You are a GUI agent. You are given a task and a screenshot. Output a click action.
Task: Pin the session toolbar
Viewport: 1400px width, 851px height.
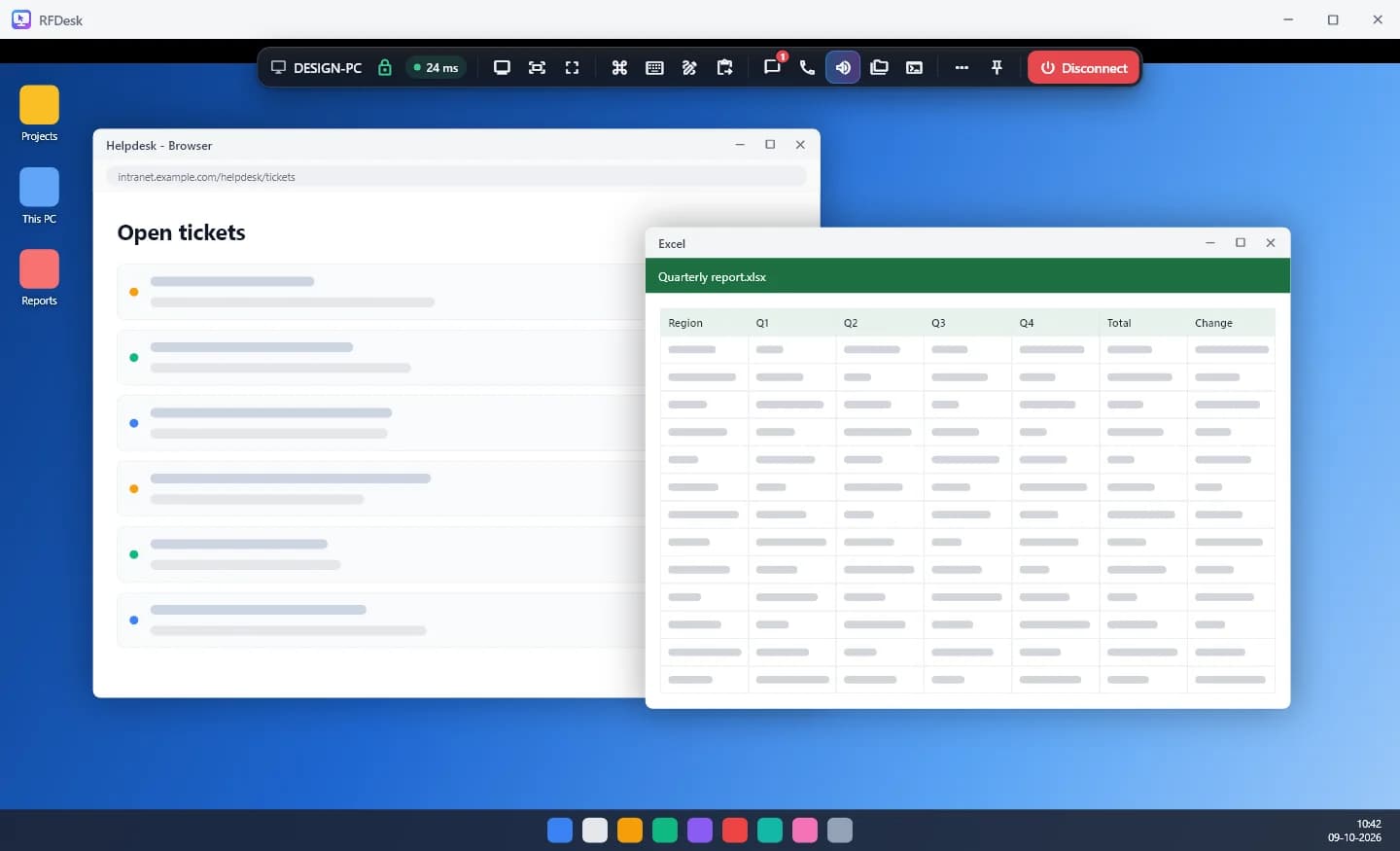(997, 68)
